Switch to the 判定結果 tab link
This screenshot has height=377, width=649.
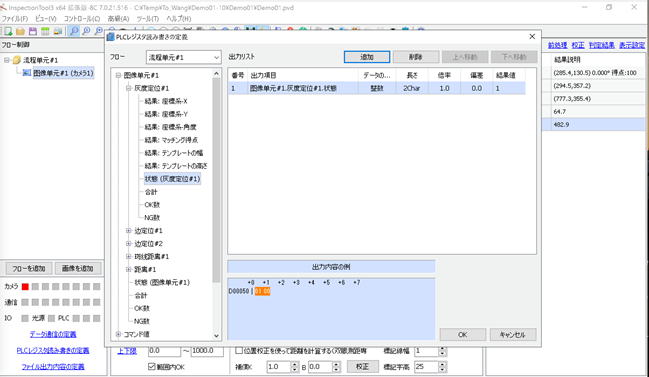click(602, 45)
